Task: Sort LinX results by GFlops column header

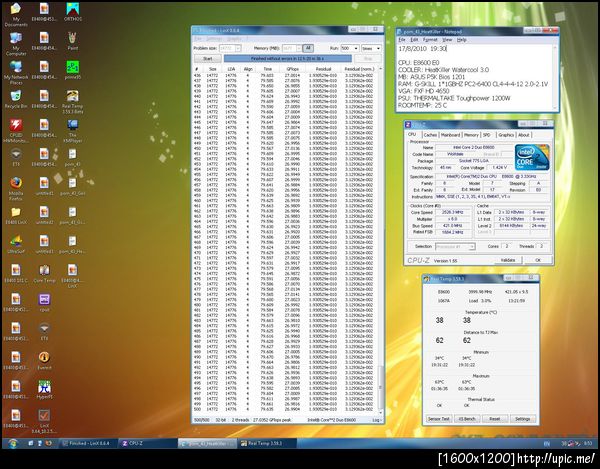Action: coord(292,69)
